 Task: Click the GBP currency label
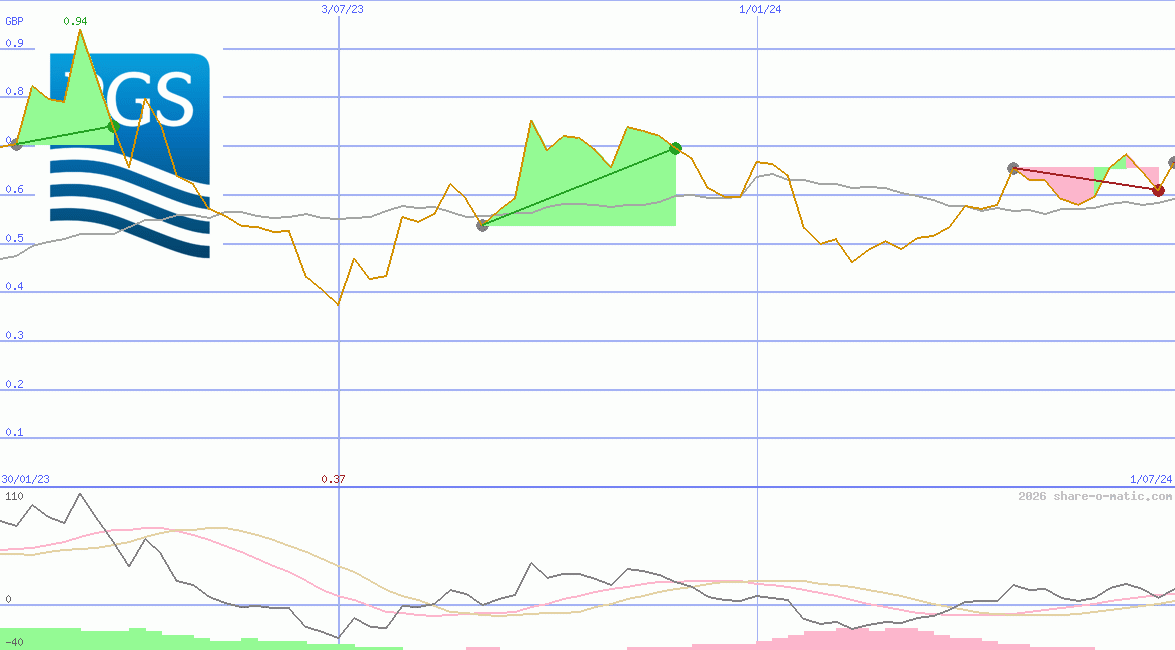(14, 21)
